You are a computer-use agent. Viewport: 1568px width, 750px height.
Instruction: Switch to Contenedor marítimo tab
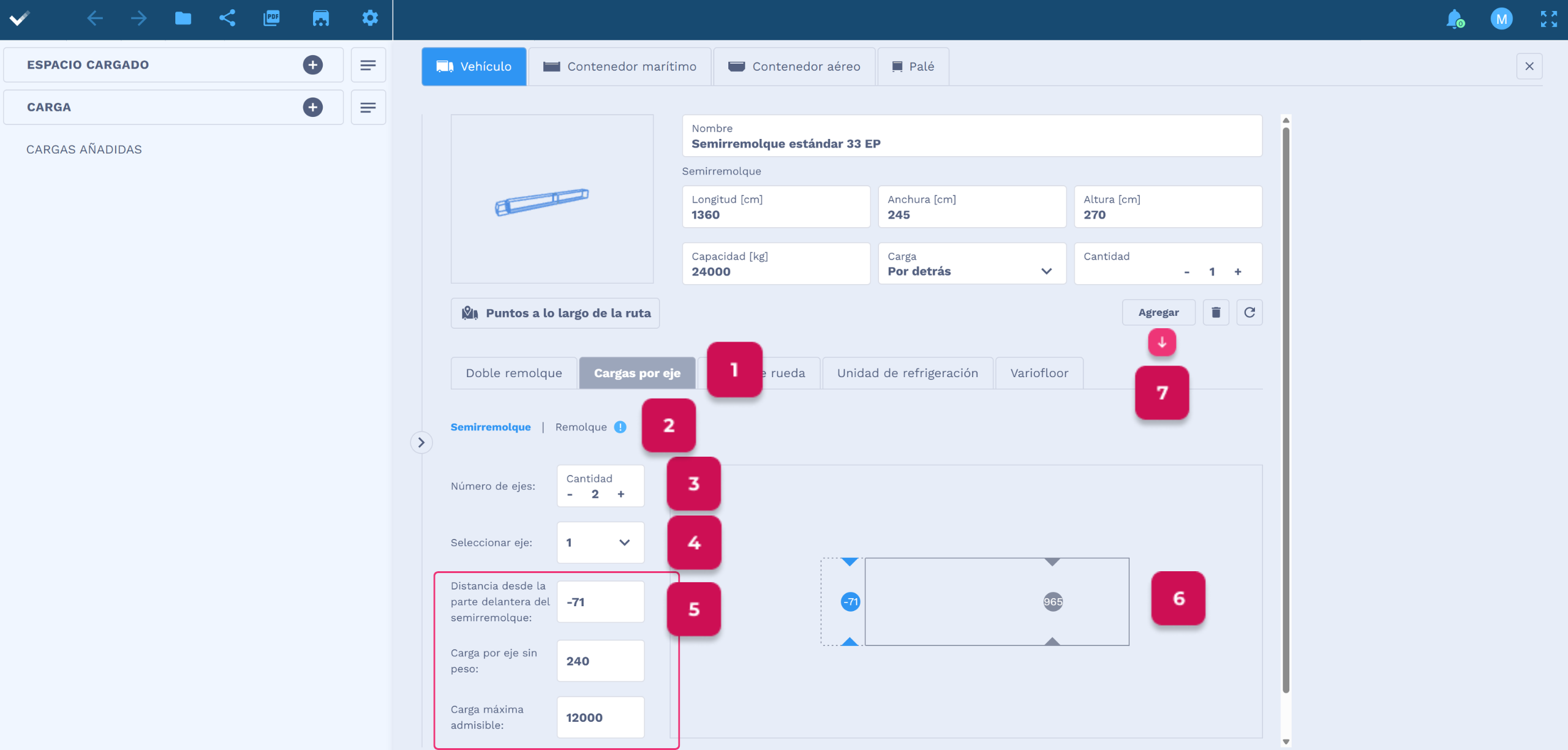(x=620, y=67)
